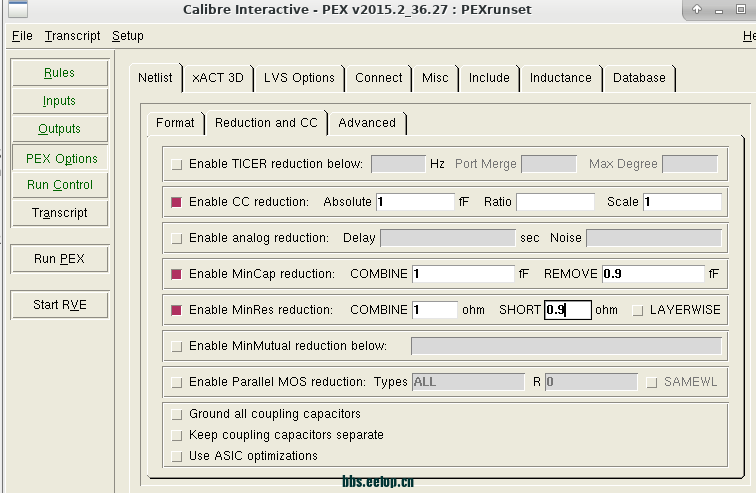The image size is (756, 493).
Task: Select the xACT 3D tab
Action: [x=217, y=78]
